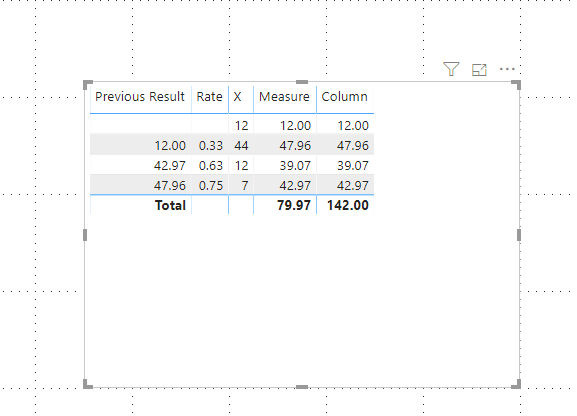Open the visual filter funnel icon
Image resolution: width=577 pixels, height=416 pixels.
451,69
